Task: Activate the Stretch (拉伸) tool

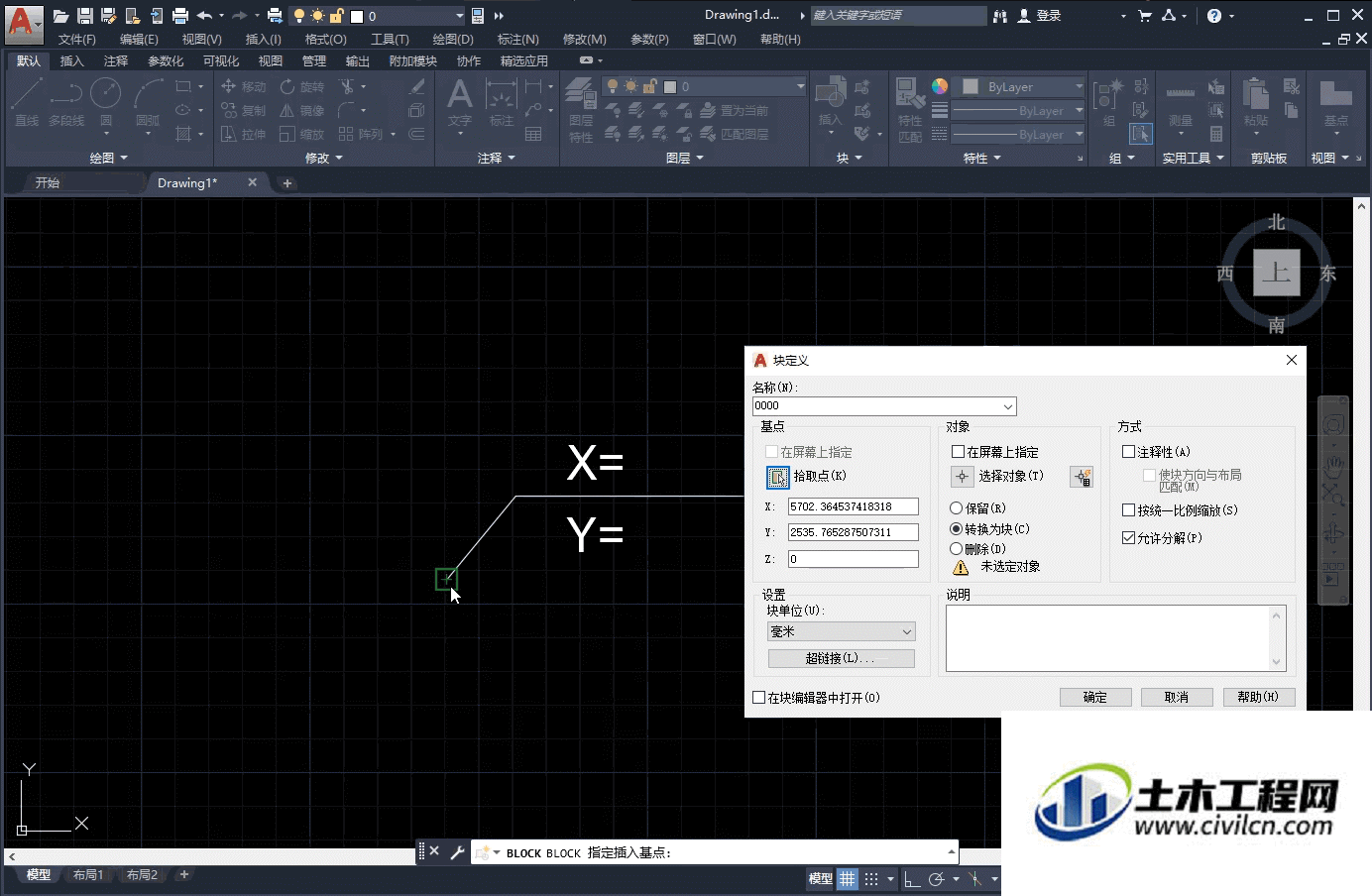Action: [x=244, y=135]
